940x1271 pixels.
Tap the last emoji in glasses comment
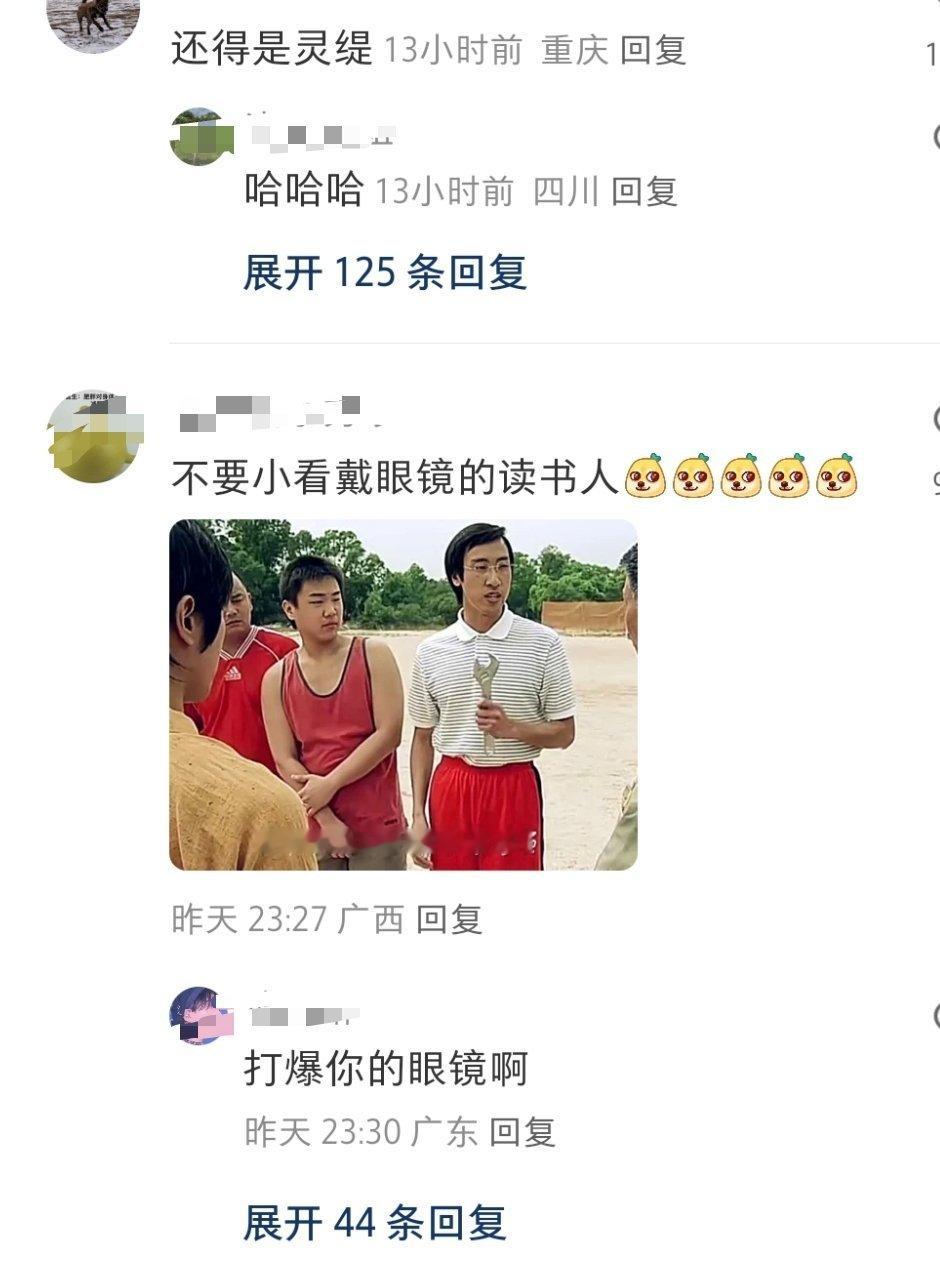click(x=837, y=477)
